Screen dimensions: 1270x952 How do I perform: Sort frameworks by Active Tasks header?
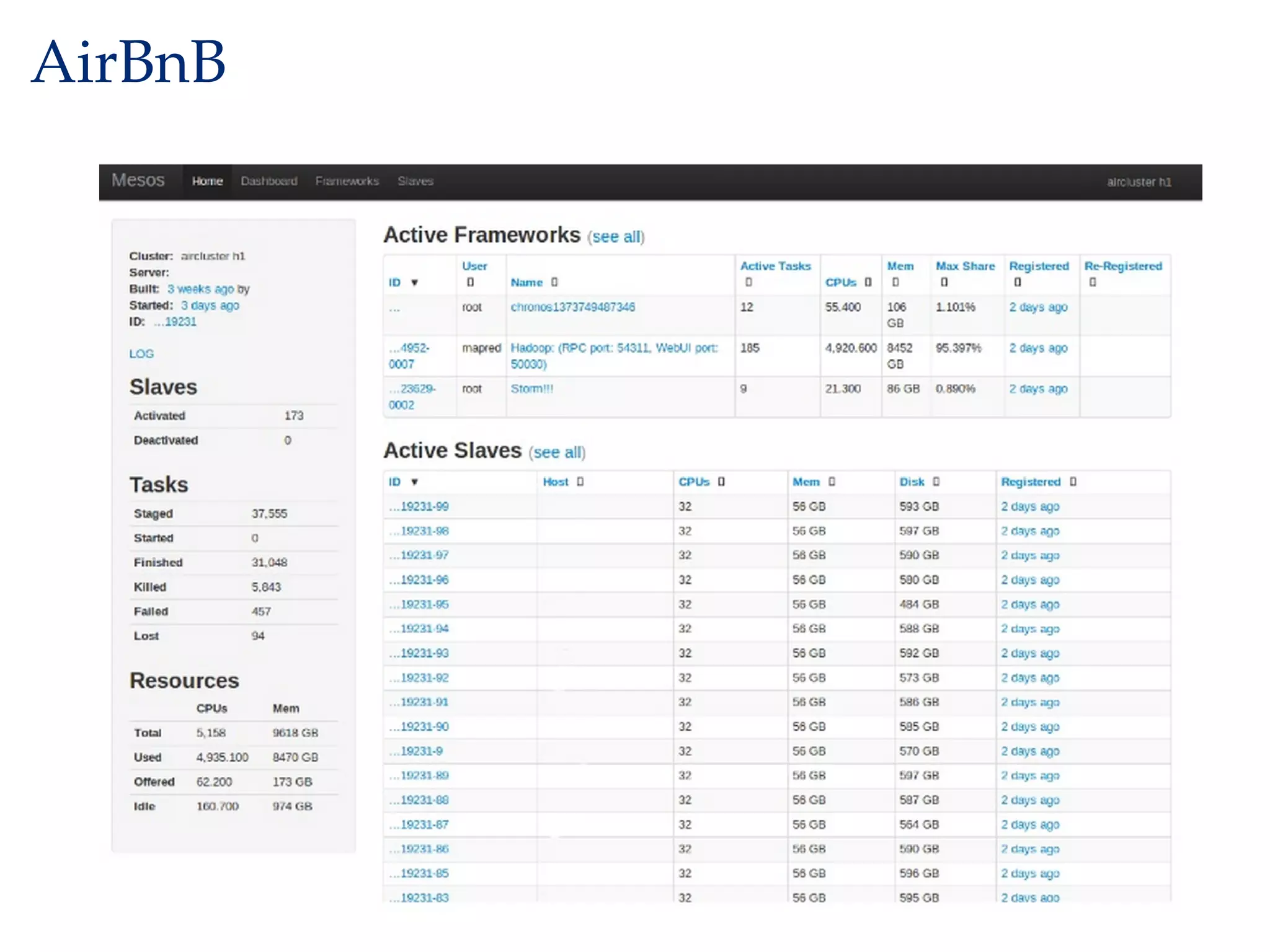point(775,266)
